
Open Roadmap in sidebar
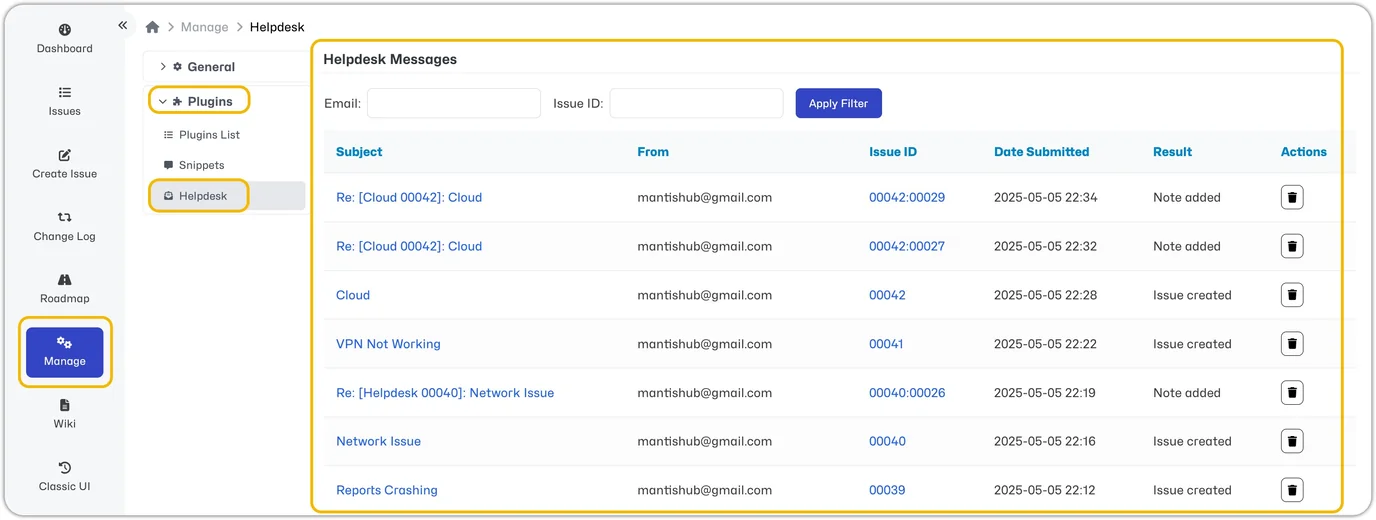point(65,289)
